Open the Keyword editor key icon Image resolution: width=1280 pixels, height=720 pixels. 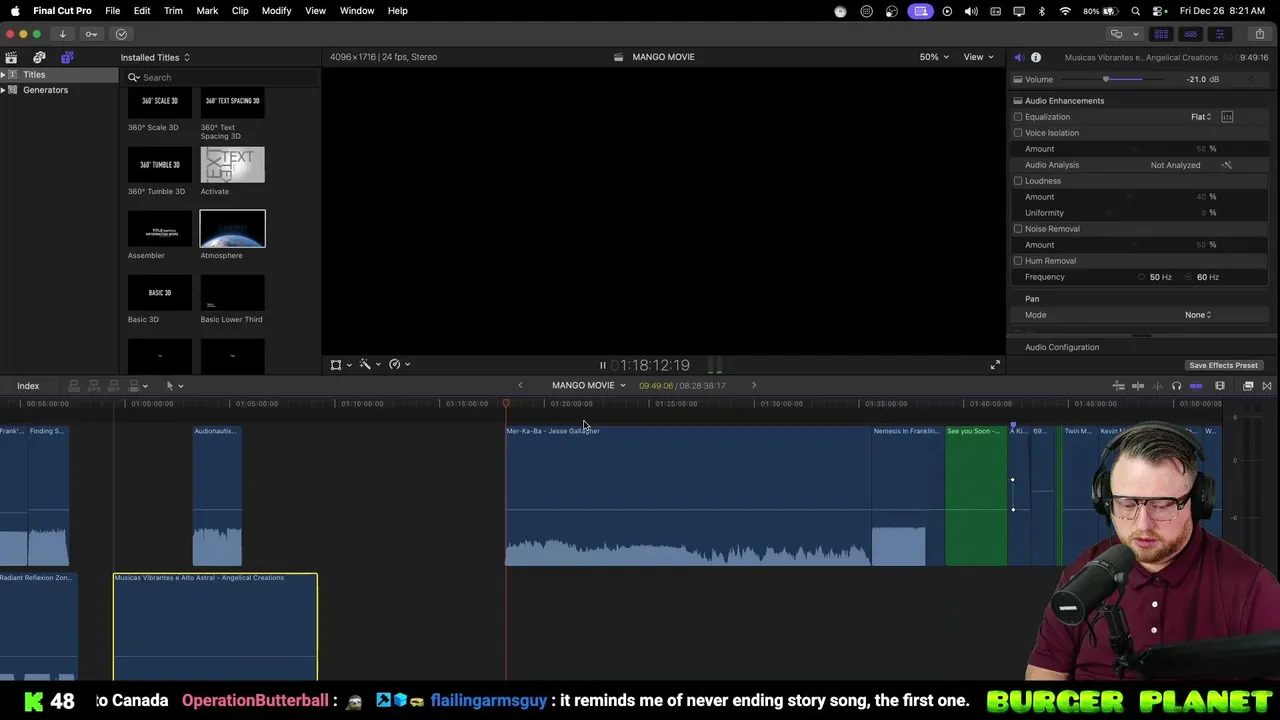click(x=91, y=34)
